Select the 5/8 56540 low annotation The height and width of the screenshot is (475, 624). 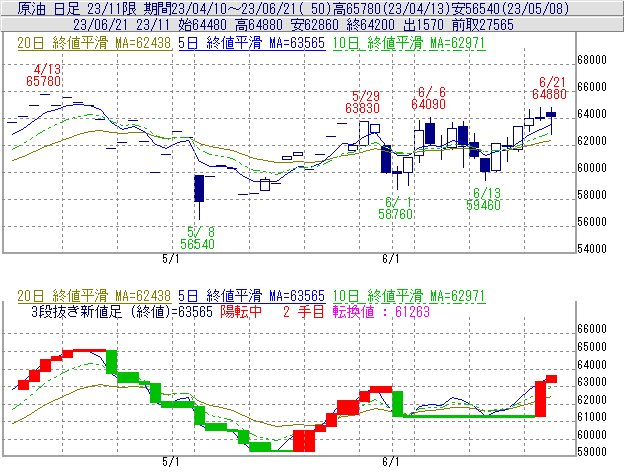pyautogui.click(x=197, y=238)
